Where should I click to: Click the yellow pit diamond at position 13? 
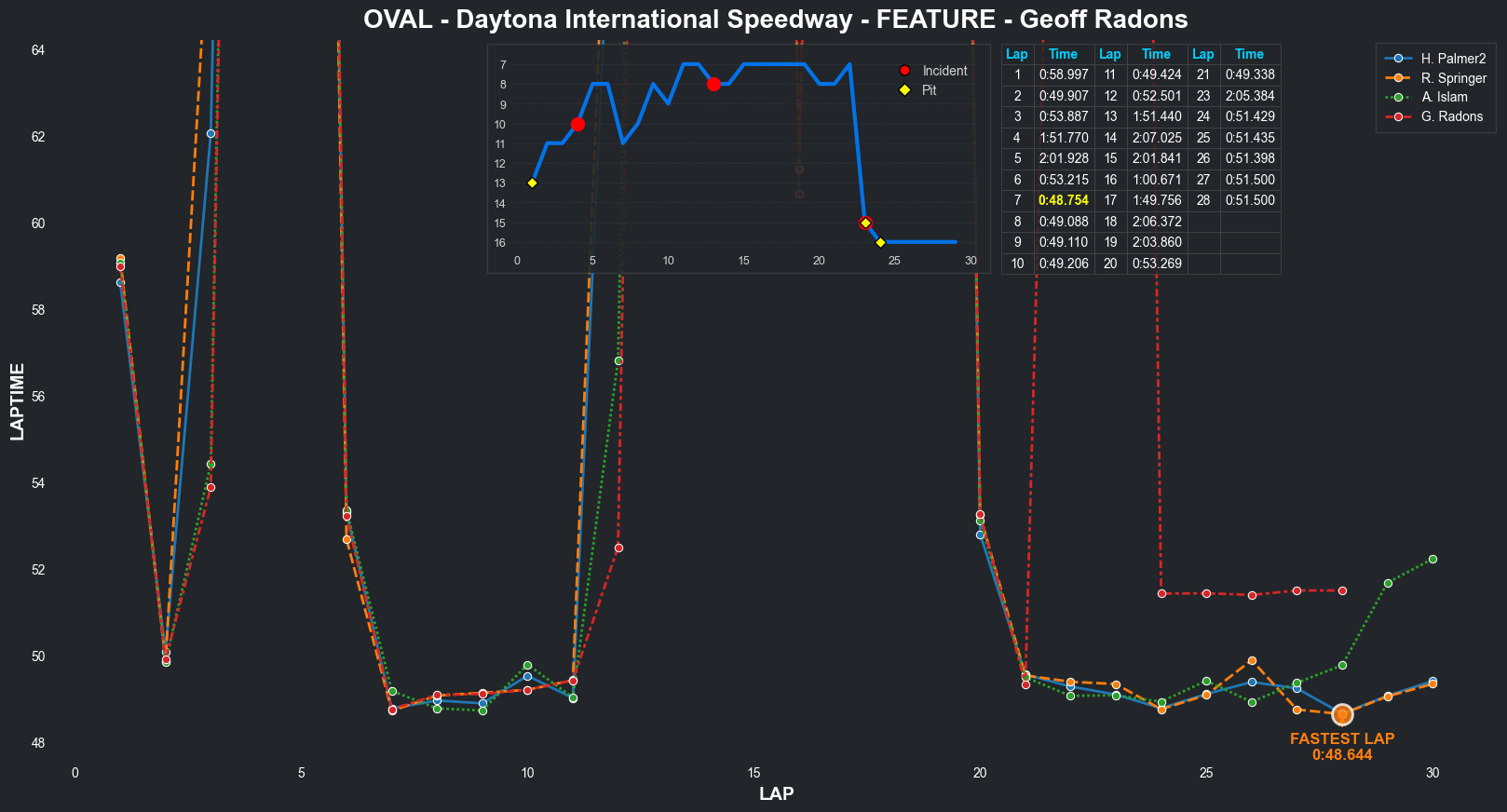pos(532,183)
